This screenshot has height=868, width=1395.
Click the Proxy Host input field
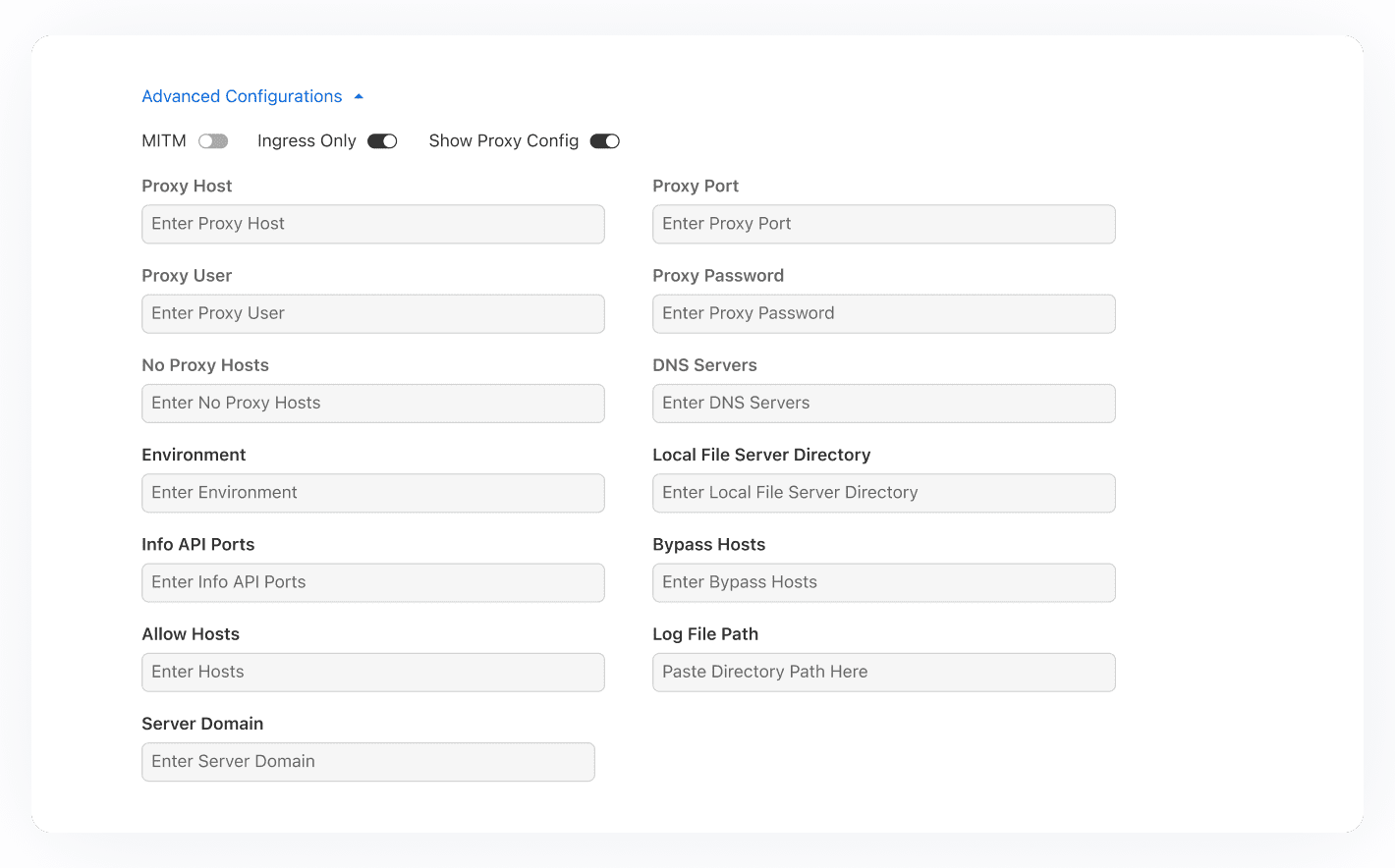tap(372, 224)
